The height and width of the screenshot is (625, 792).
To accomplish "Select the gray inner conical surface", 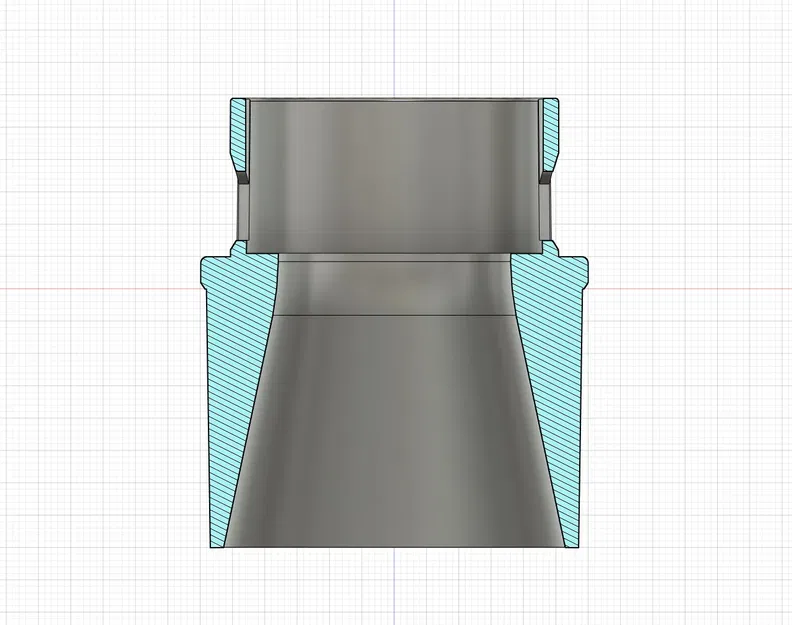I will 394,429.
